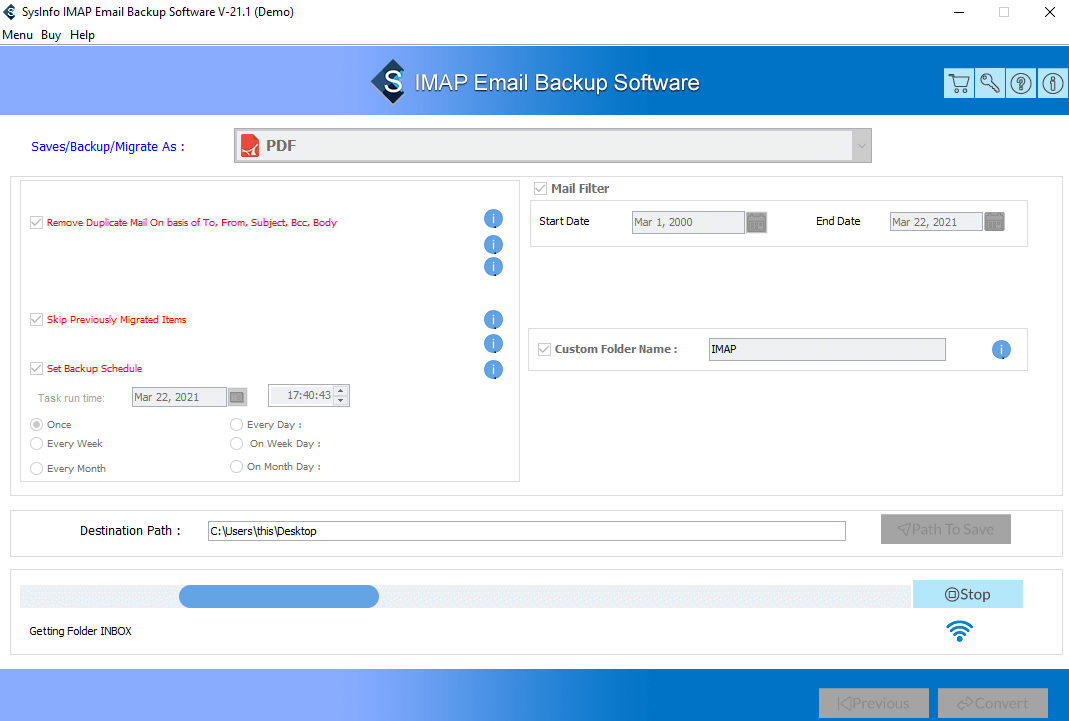Expand the Saves/Backup/Migrate As PDF dropdown

(x=860, y=146)
